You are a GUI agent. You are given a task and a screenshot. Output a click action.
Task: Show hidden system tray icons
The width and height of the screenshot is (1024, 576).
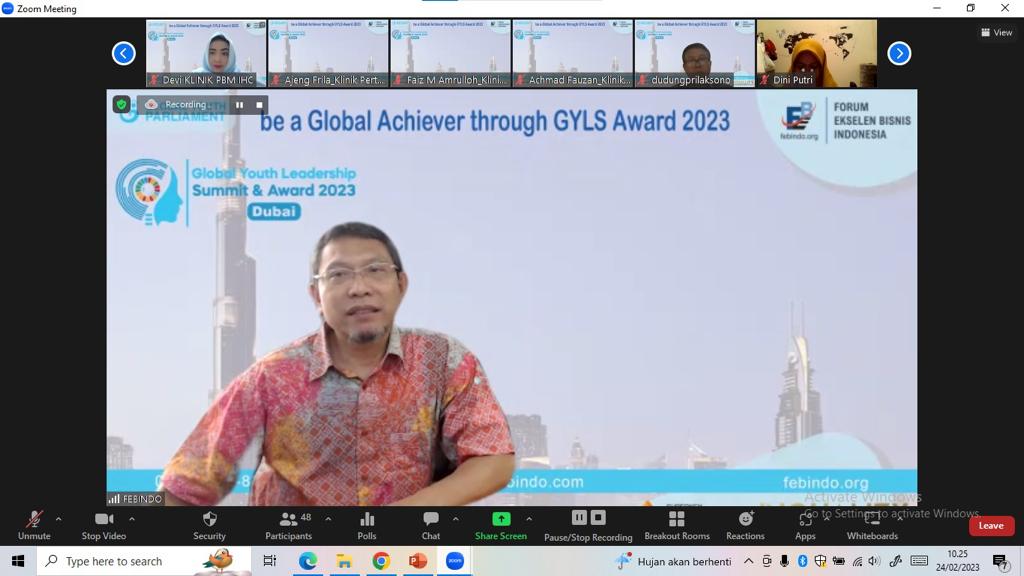point(748,561)
